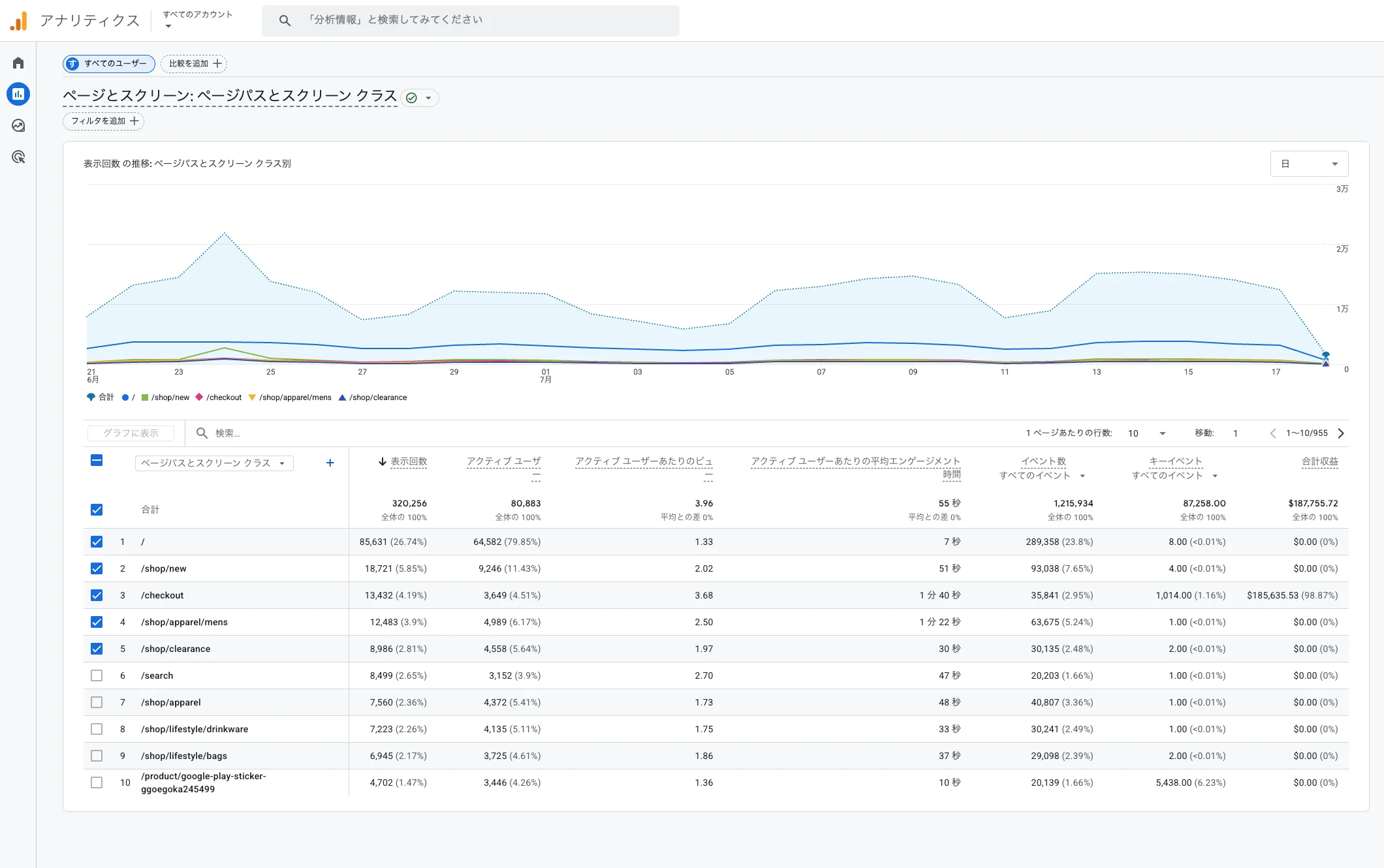Click the search magnifier in top bar
The width and height of the screenshot is (1384, 868).
click(x=285, y=20)
